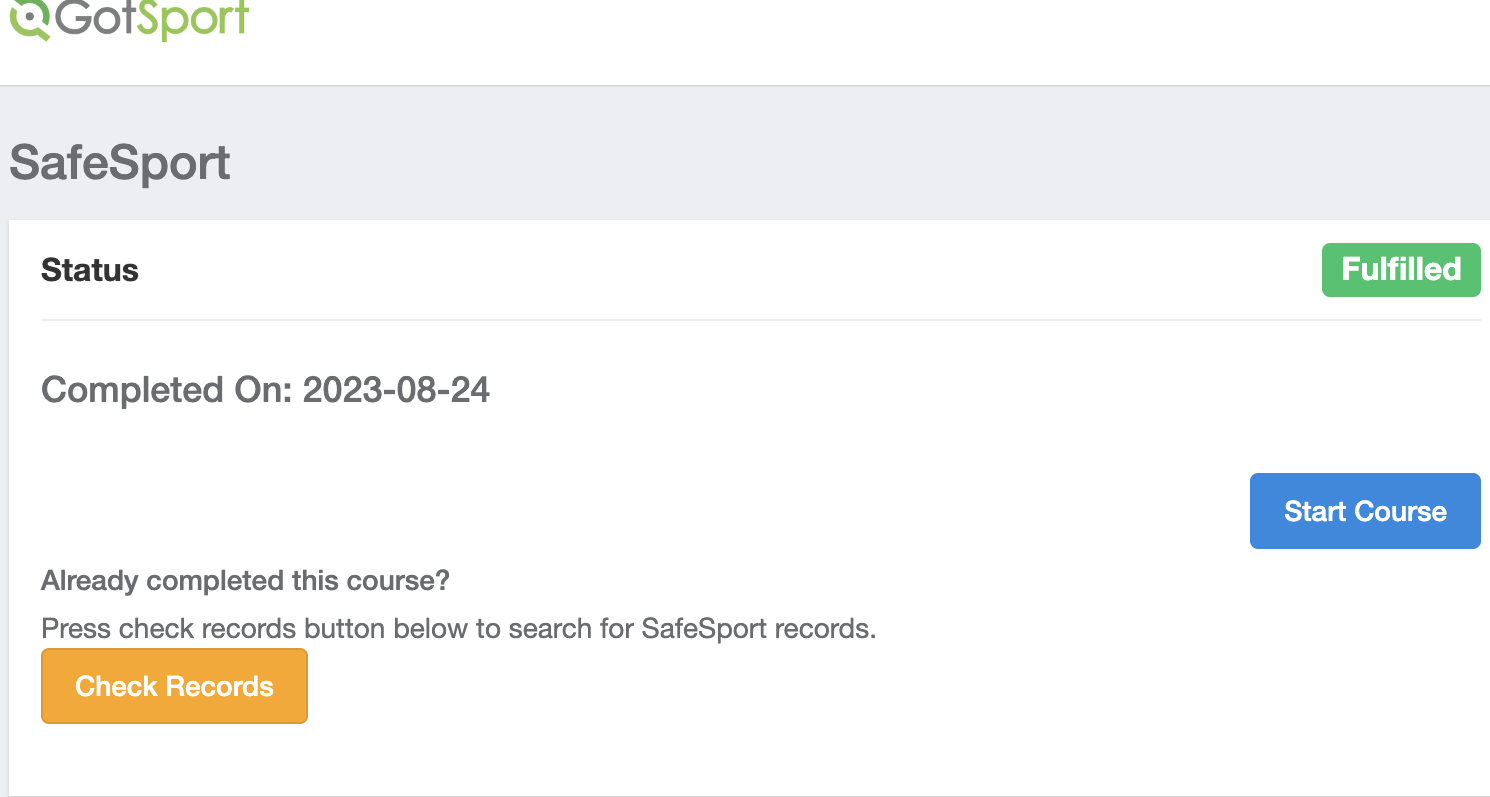Click the green Fulfilled status badge
Viewport: 1490px width, 797px height.
[1400, 270]
